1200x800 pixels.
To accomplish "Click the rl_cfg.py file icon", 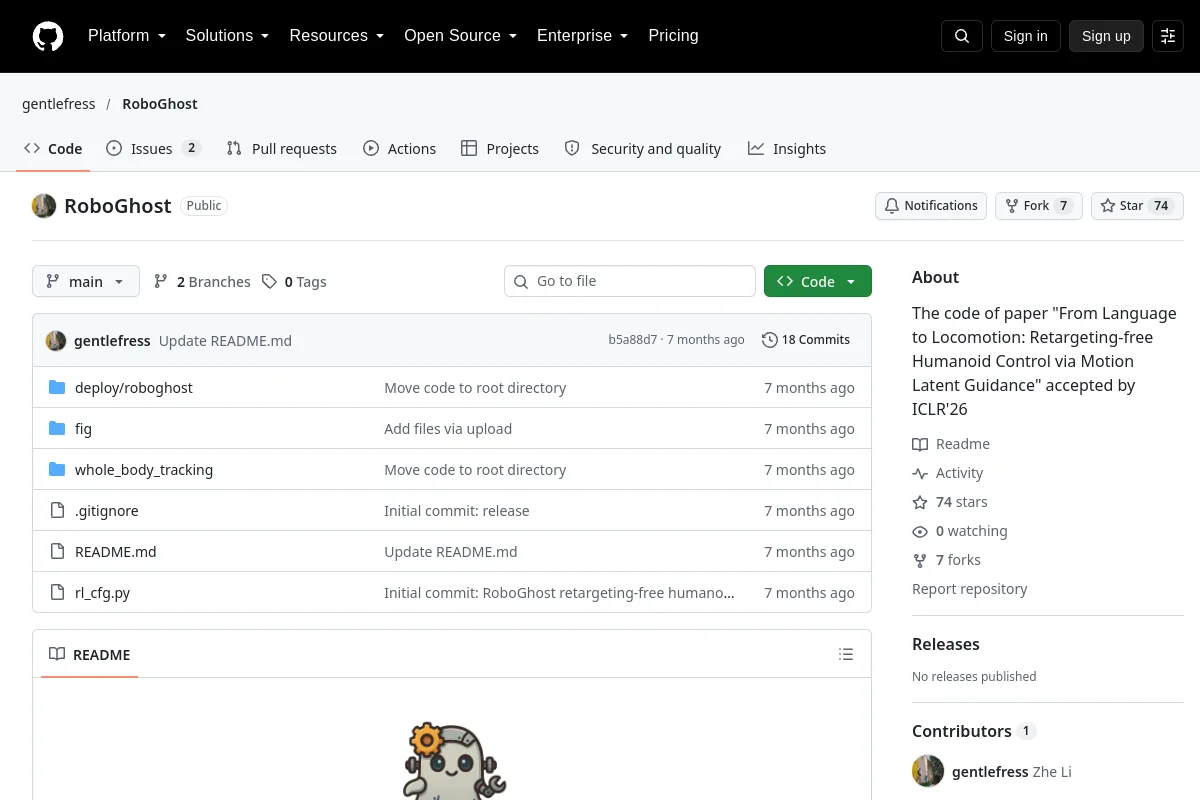I will (57, 593).
